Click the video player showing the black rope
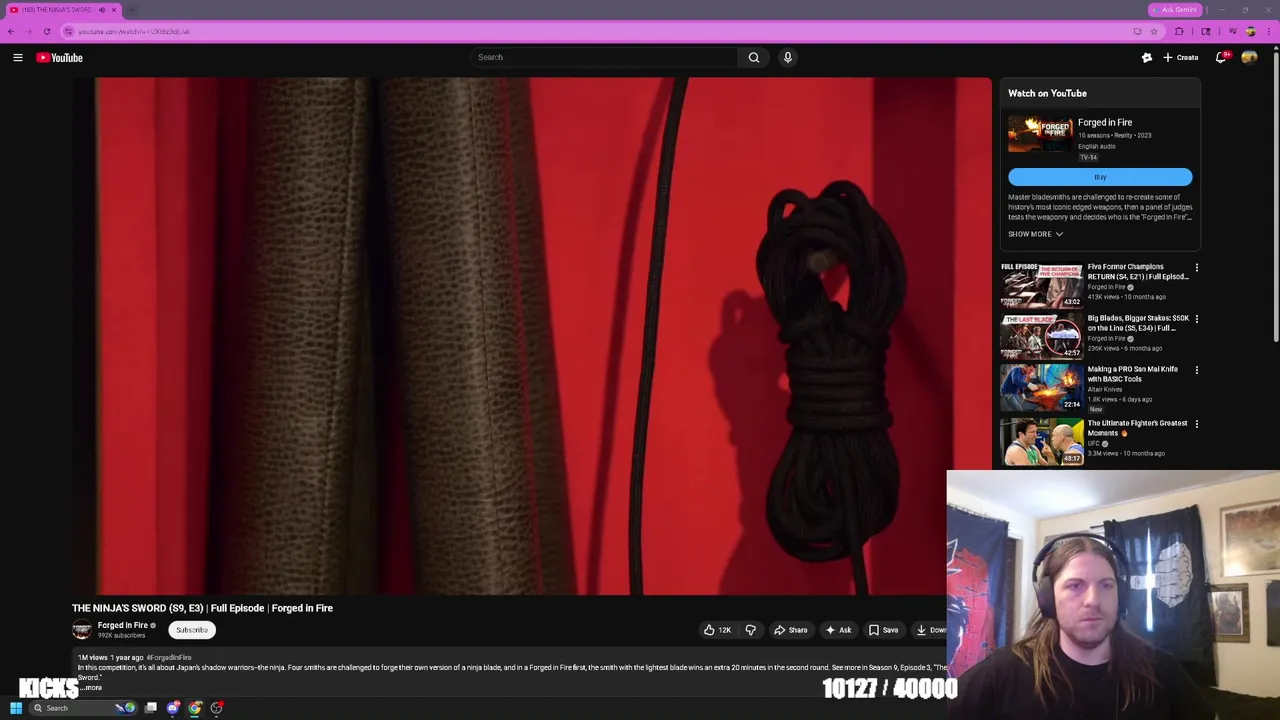The image size is (1280, 720). (533, 336)
